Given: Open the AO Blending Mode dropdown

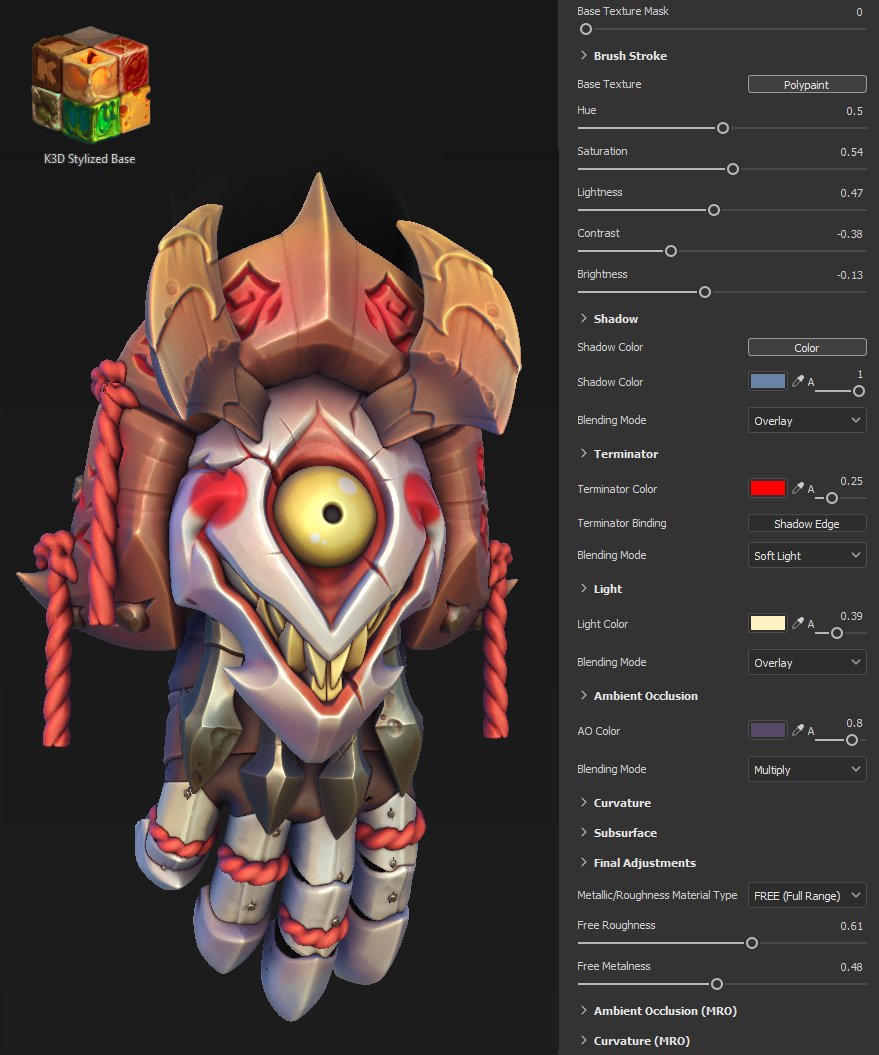Looking at the screenshot, I should [x=807, y=770].
